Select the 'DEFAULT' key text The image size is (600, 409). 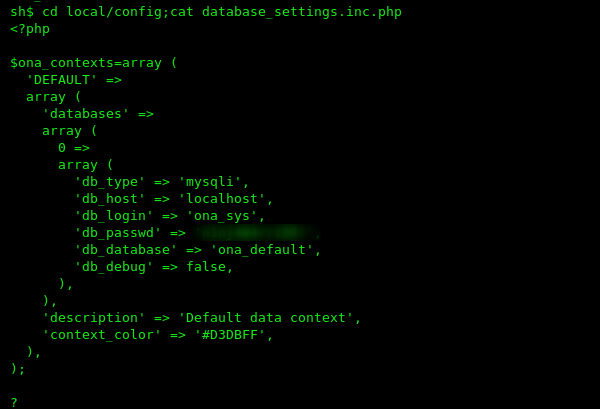[62, 80]
